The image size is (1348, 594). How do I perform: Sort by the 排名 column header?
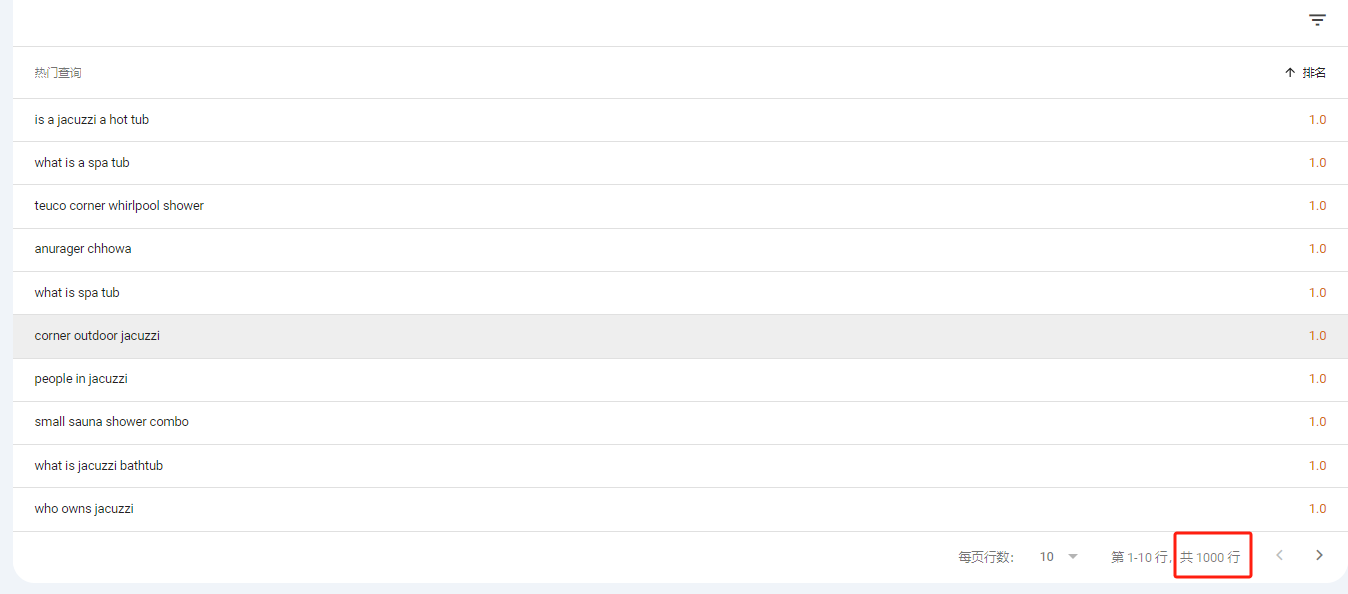coord(1314,73)
